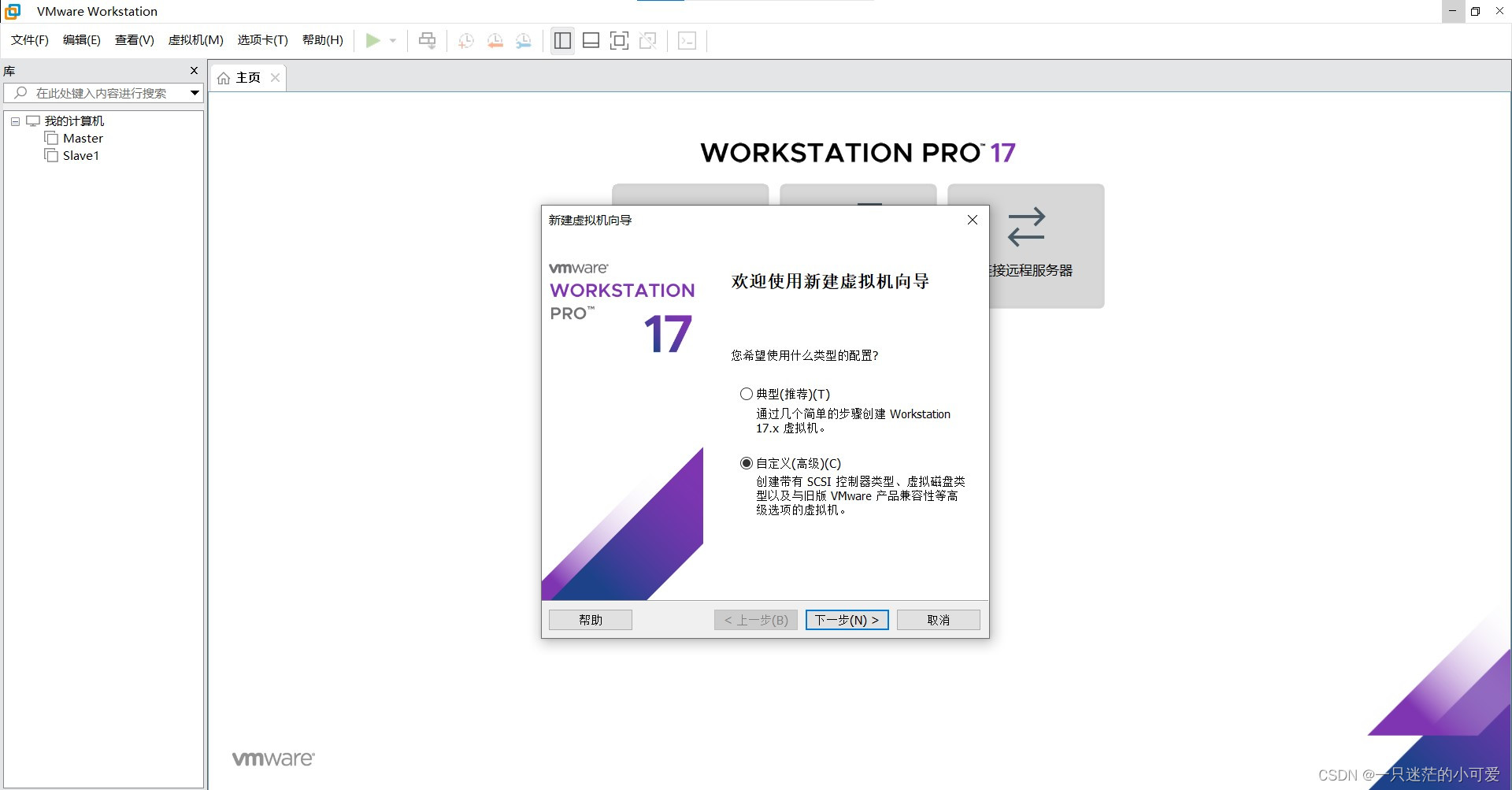
Task: Select Slave1 in the library tree
Action: (x=81, y=155)
